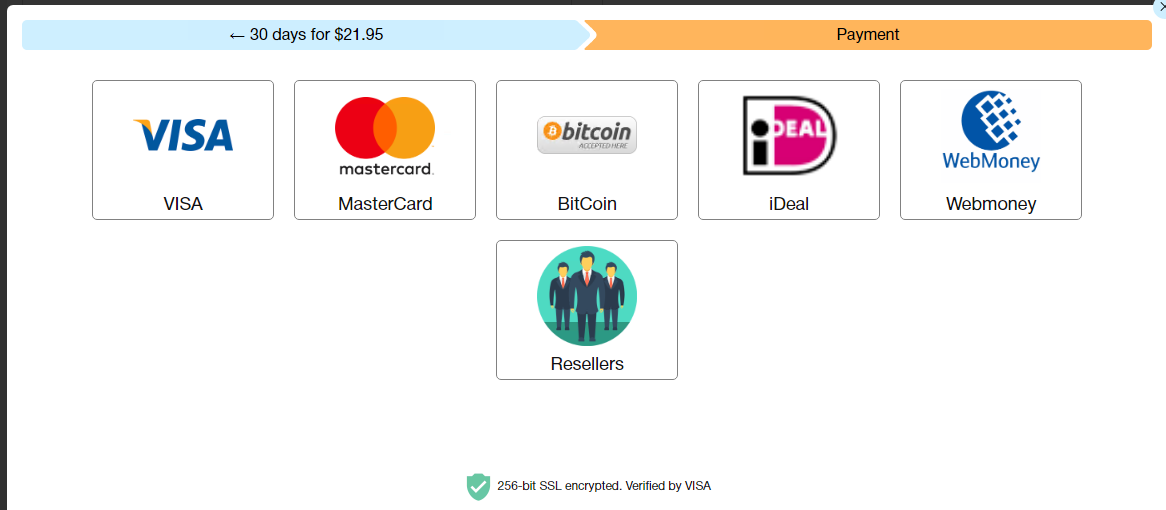Open the Resellers businessmen icon

coord(587,295)
